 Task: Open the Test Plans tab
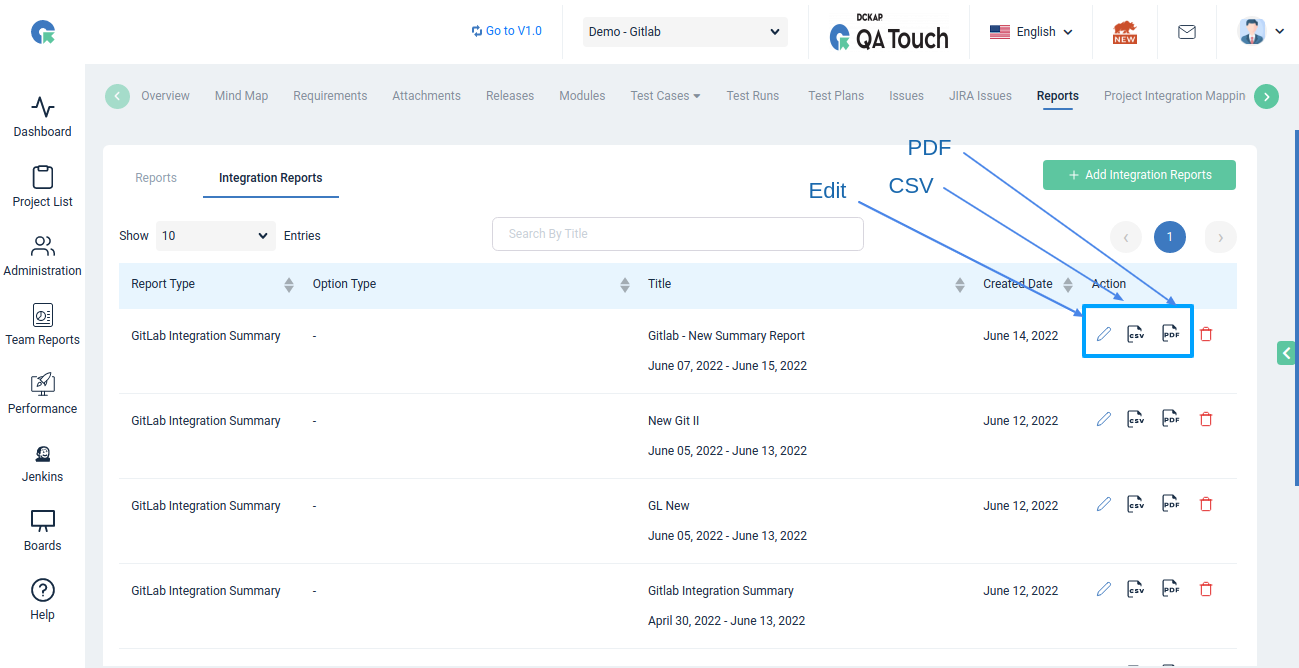tap(836, 96)
